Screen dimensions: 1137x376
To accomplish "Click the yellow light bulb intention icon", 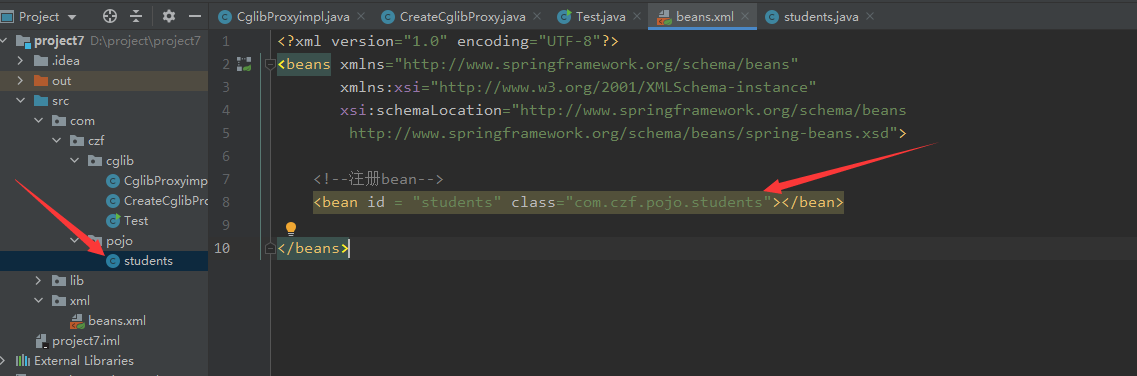I will (291, 229).
